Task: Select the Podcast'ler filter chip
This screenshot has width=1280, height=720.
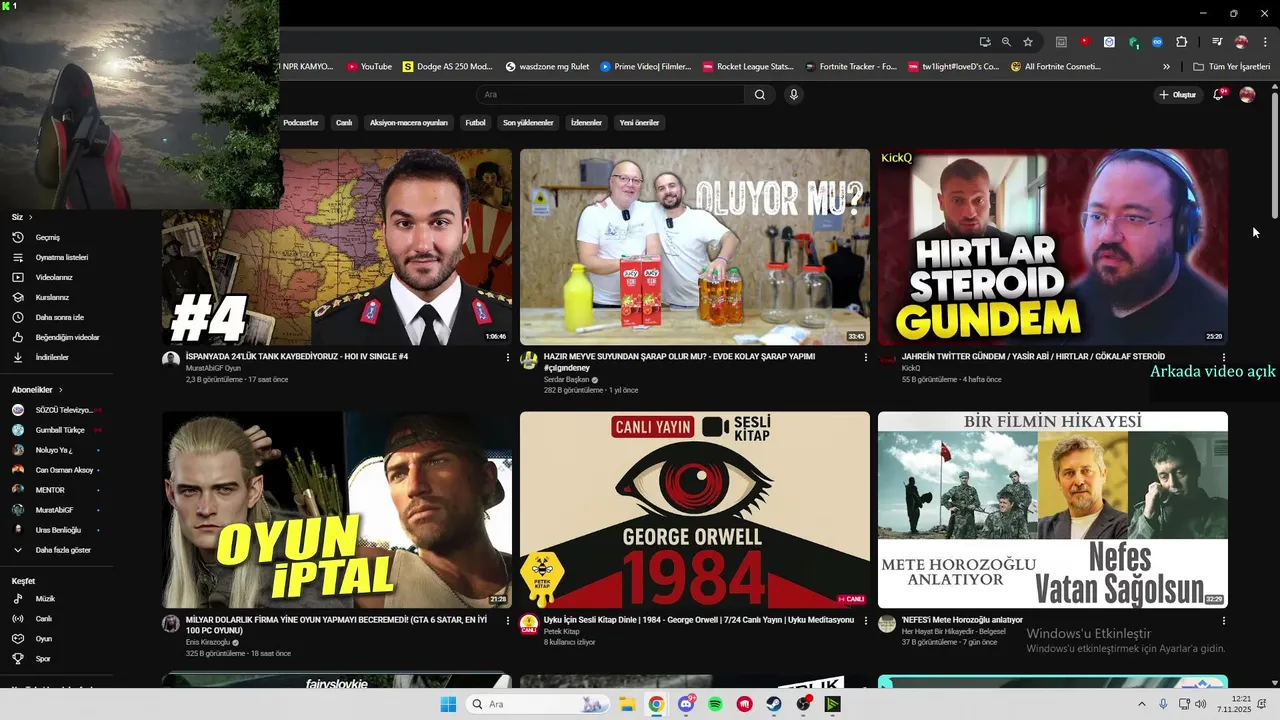Action: tap(300, 123)
